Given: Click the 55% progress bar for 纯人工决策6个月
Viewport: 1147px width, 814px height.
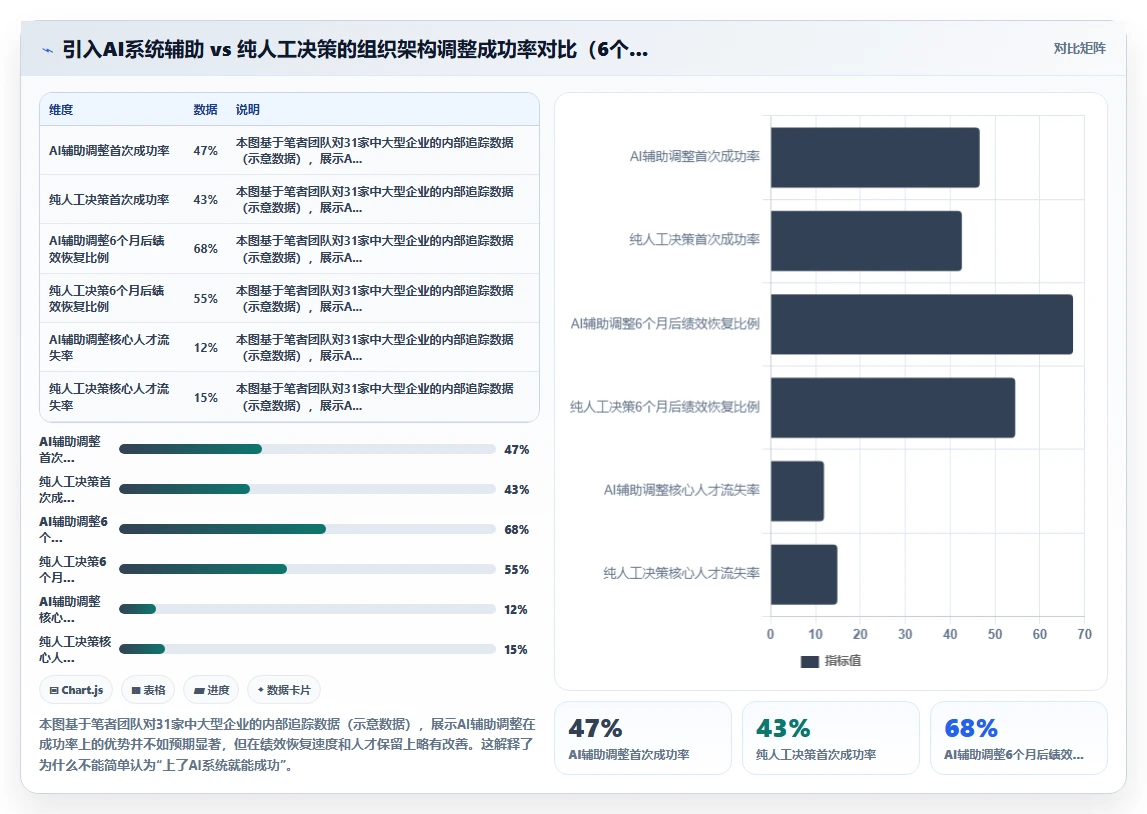Looking at the screenshot, I should click(x=307, y=569).
